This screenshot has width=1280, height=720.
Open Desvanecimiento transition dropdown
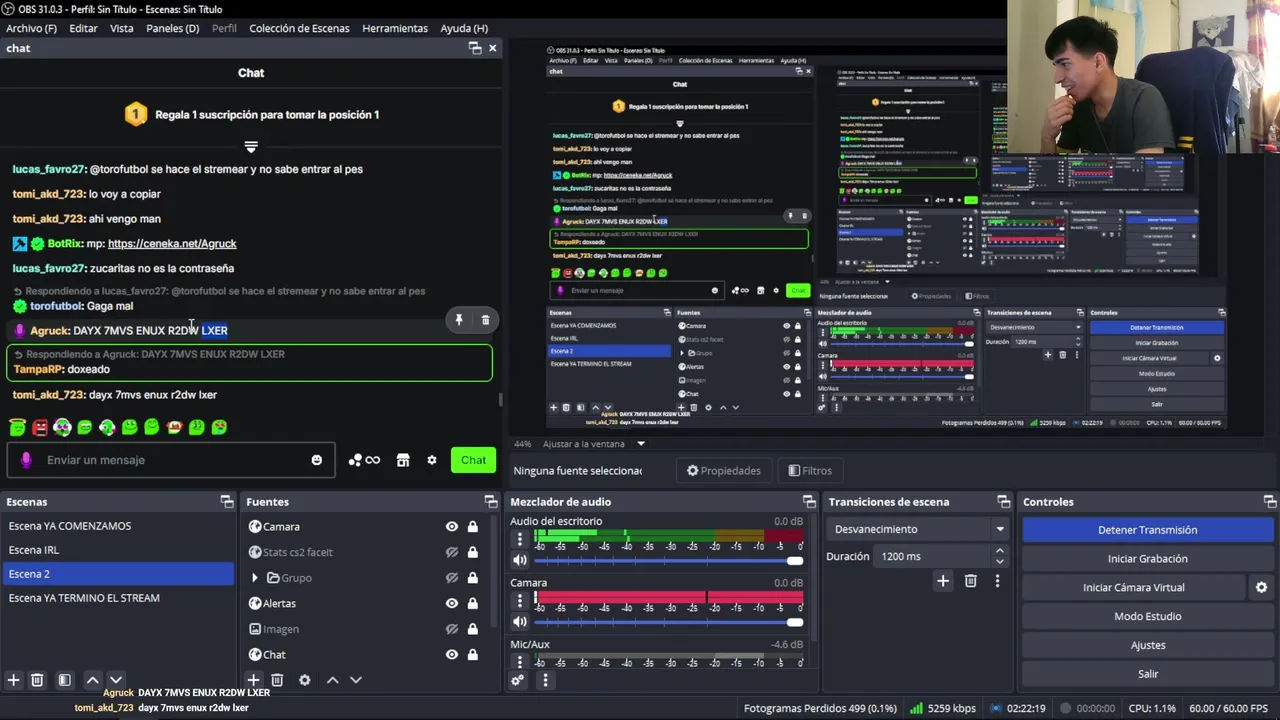click(917, 529)
